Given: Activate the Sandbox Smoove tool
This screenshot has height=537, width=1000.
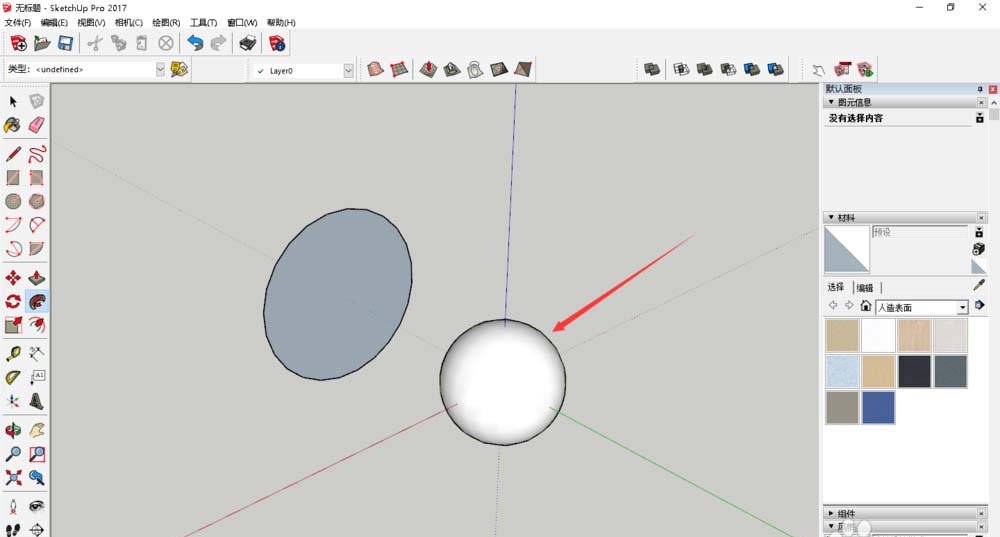Looking at the screenshot, I should [428, 69].
